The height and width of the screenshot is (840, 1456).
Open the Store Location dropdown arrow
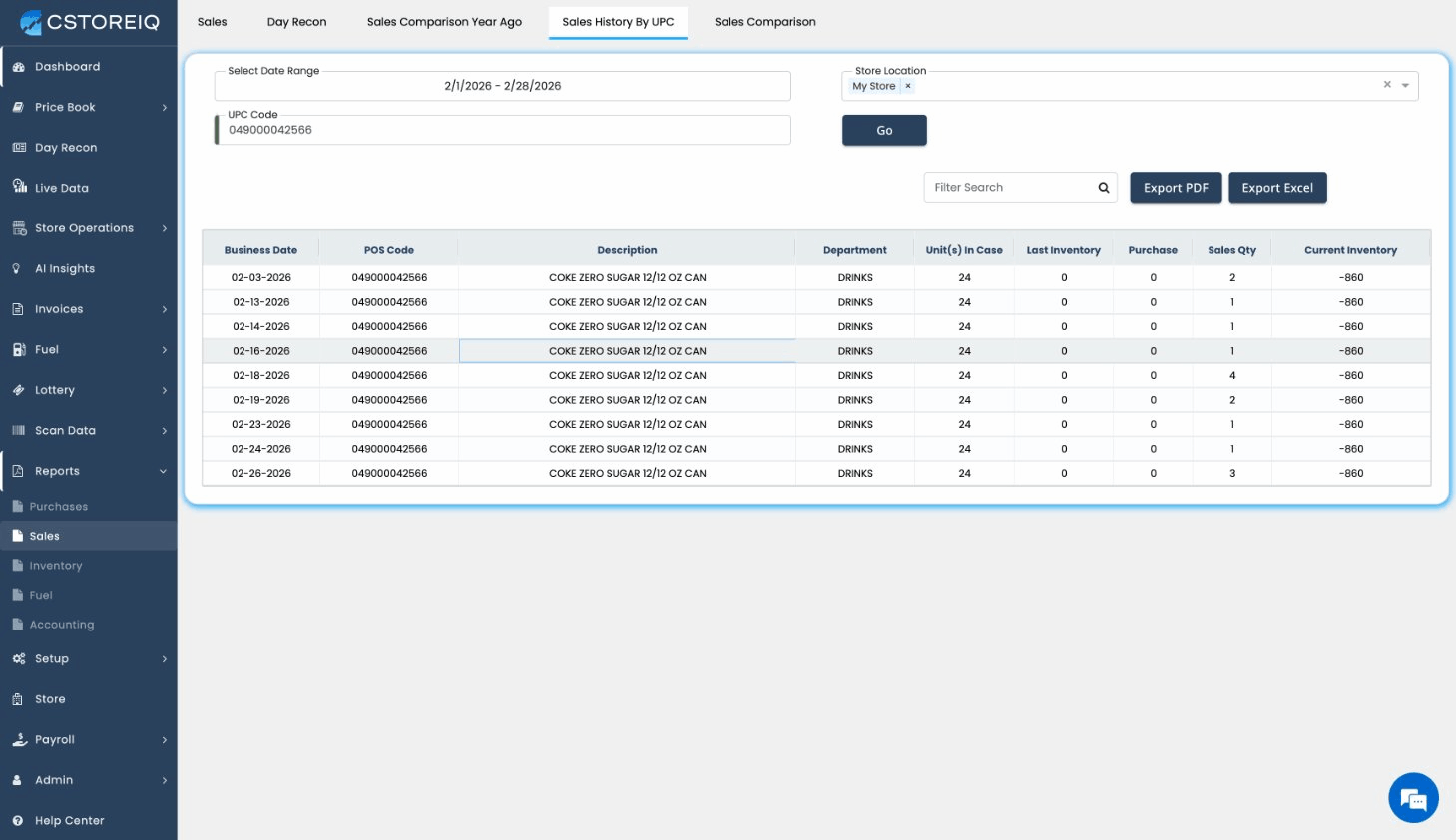pyautogui.click(x=1405, y=86)
